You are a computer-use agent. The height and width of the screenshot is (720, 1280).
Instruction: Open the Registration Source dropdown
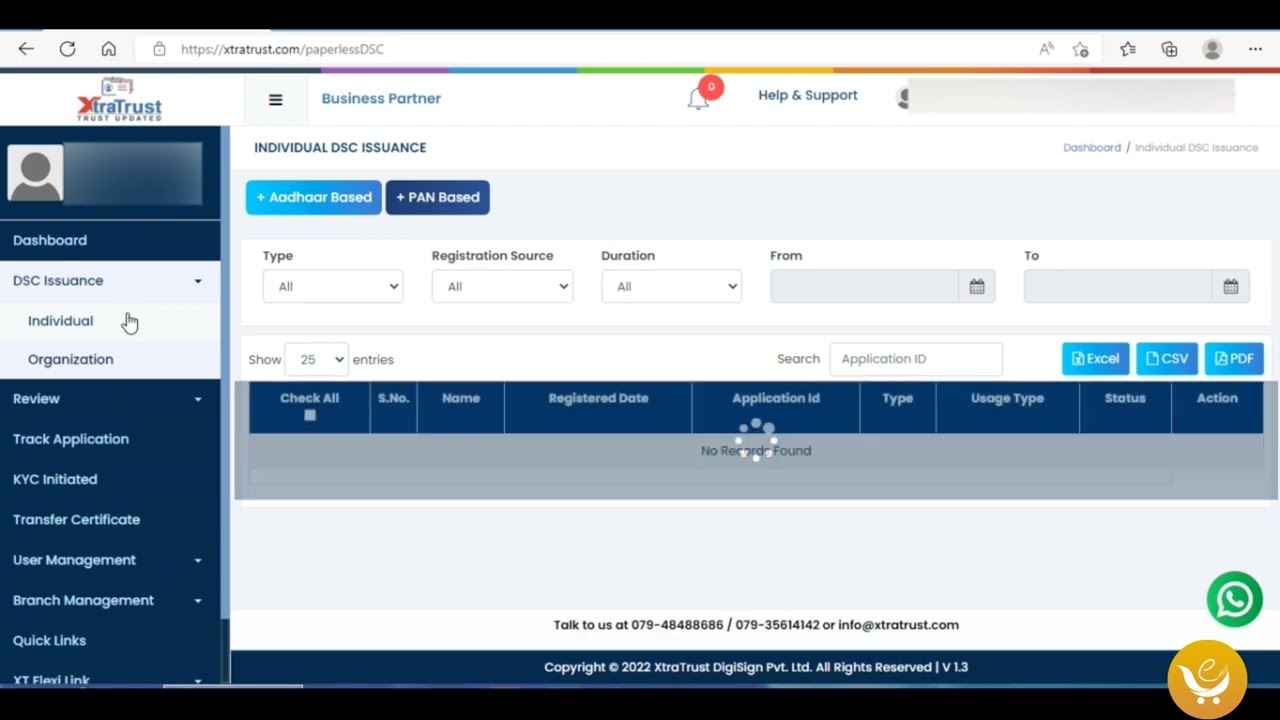coord(502,287)
